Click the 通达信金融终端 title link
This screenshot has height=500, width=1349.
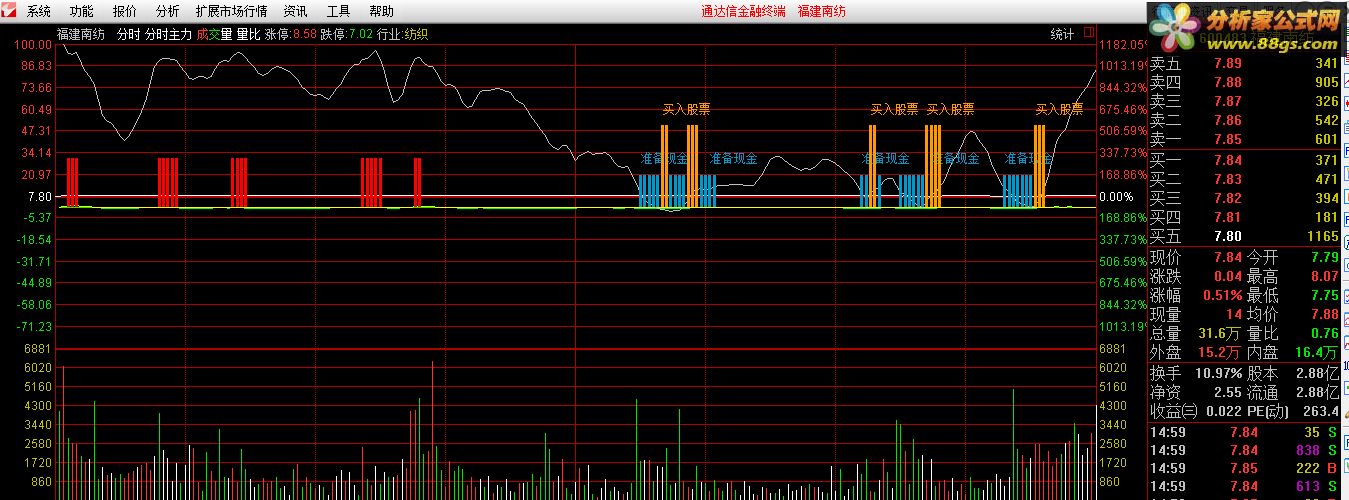point(744,11)
